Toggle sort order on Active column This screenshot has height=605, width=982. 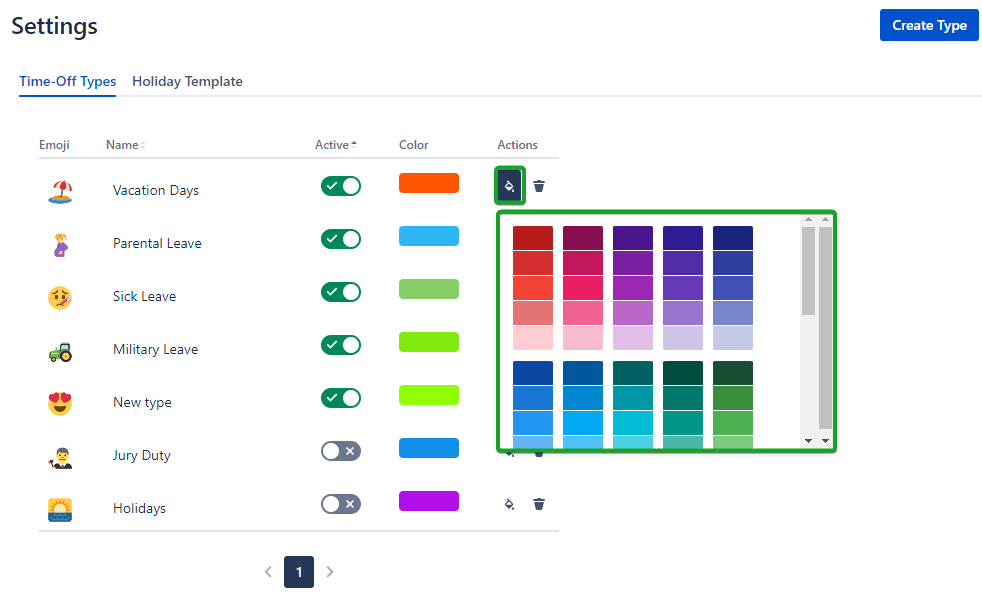coord(336,145)
